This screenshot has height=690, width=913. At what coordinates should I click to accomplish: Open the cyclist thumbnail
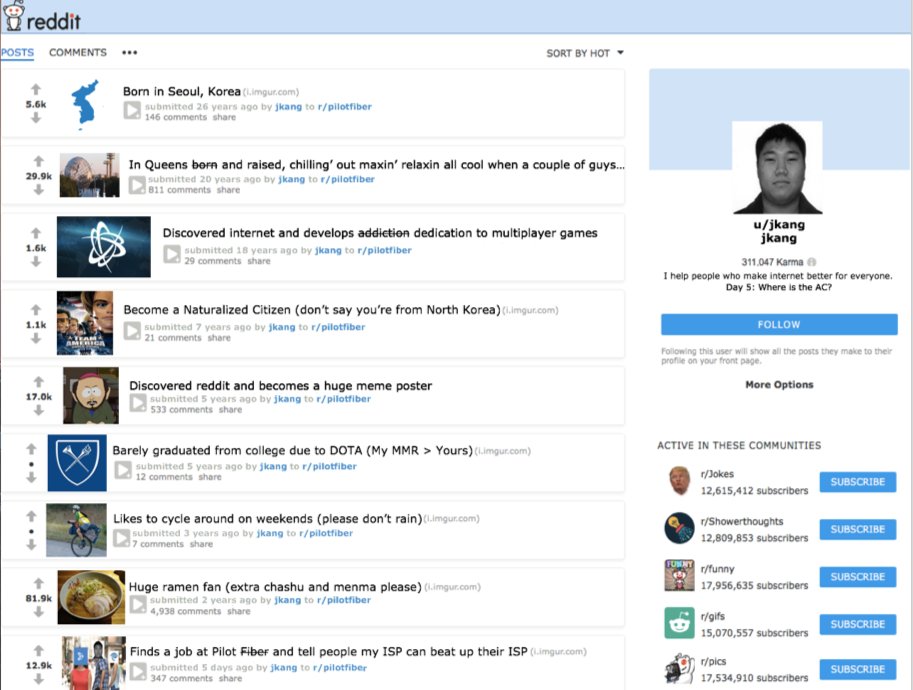pyautogui.click(x=76, y=530)
